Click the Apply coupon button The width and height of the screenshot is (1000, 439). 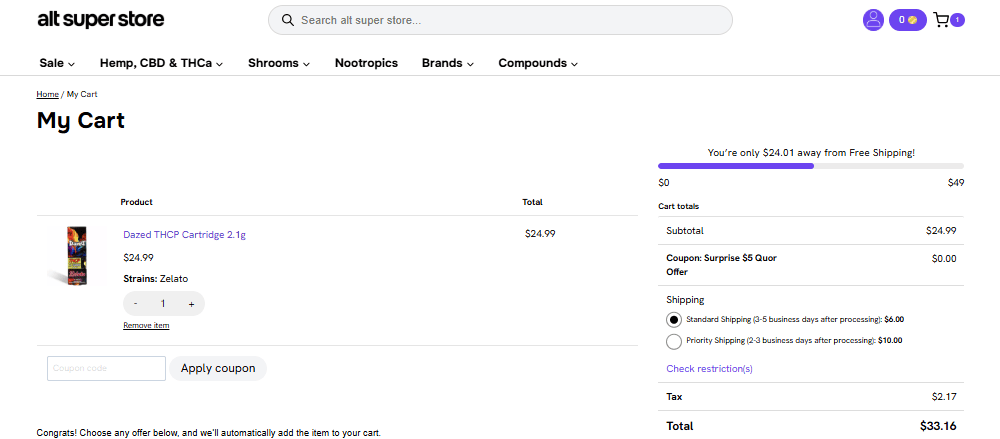click(218, 368)
